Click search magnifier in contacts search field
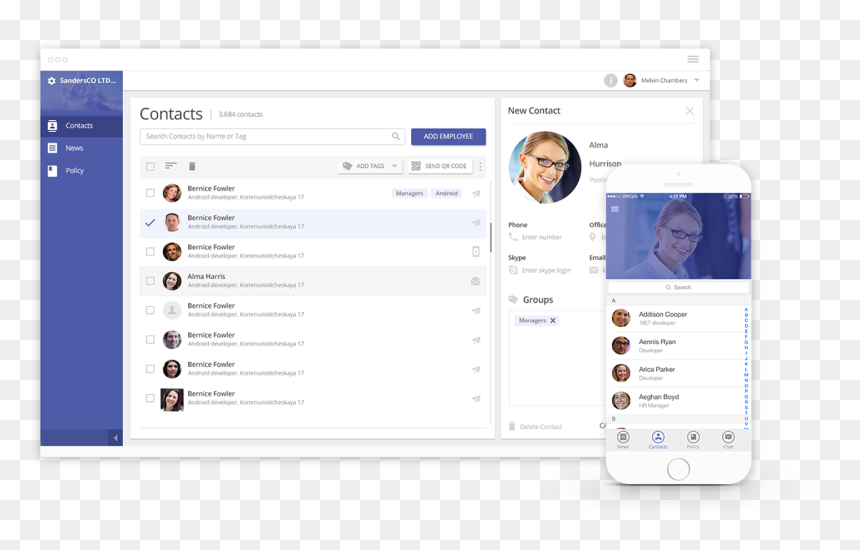 coord(395,137)
